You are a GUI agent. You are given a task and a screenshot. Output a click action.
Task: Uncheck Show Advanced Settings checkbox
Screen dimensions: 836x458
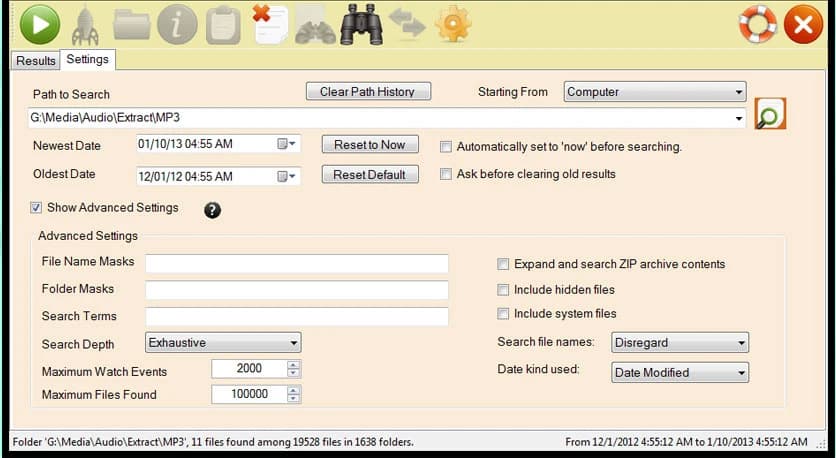click(x=36, y=208)
